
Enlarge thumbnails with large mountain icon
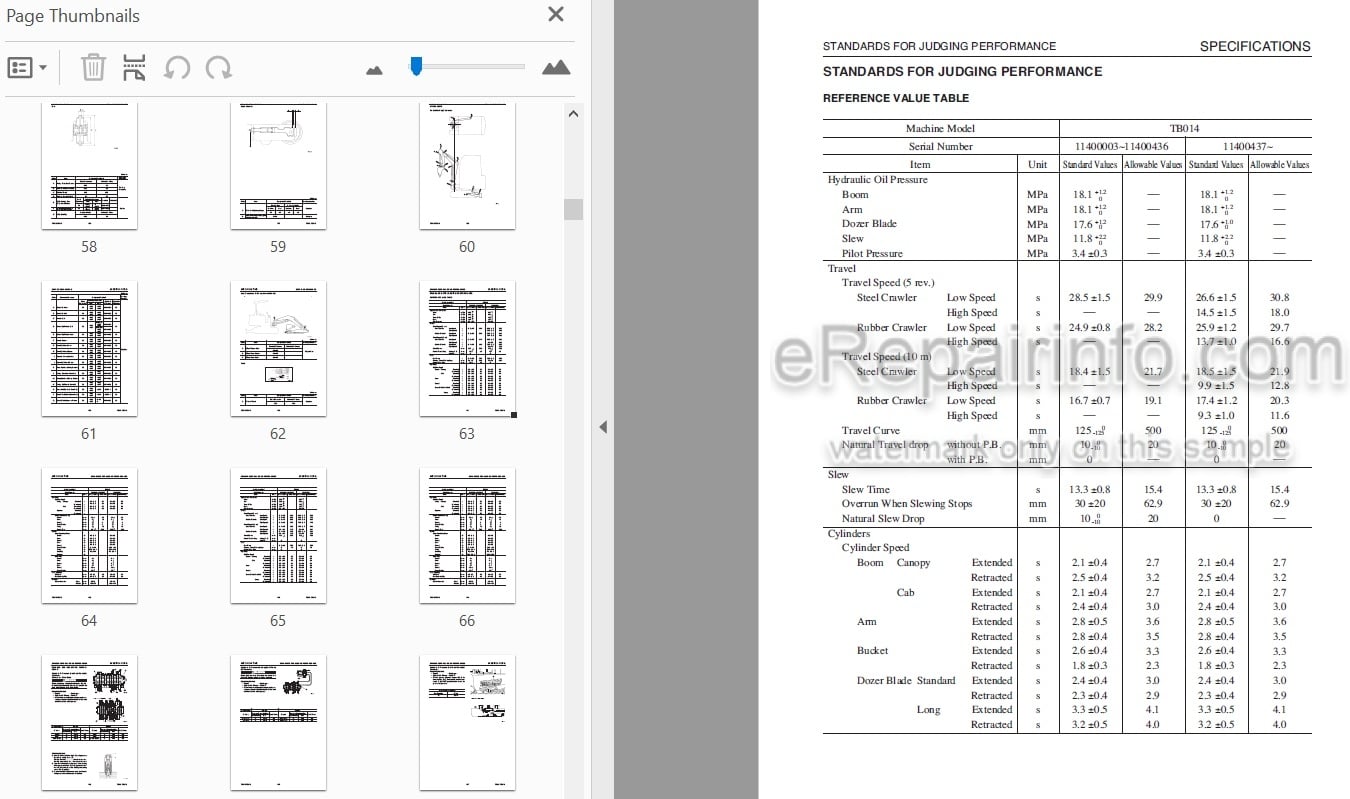point(556,68)
